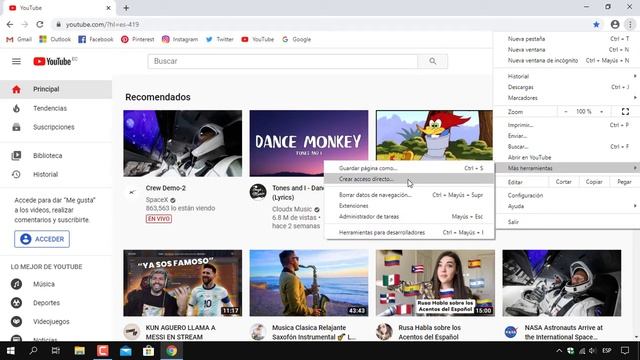
Task: Open Suscripciones in the sidebar
Action: tap(56, 127)
